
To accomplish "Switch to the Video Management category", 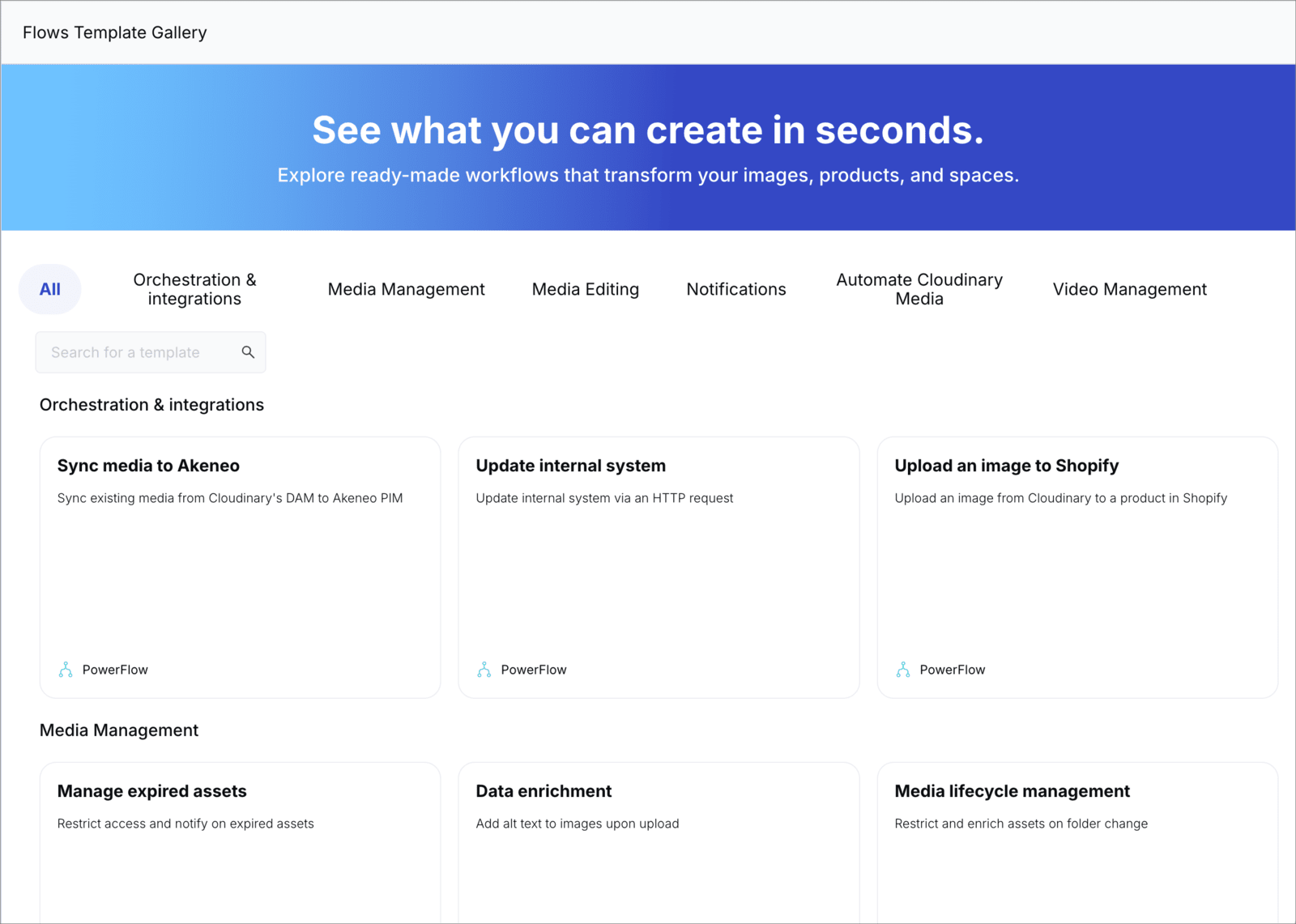I will pyautogui.click(x=1129, y=288).
